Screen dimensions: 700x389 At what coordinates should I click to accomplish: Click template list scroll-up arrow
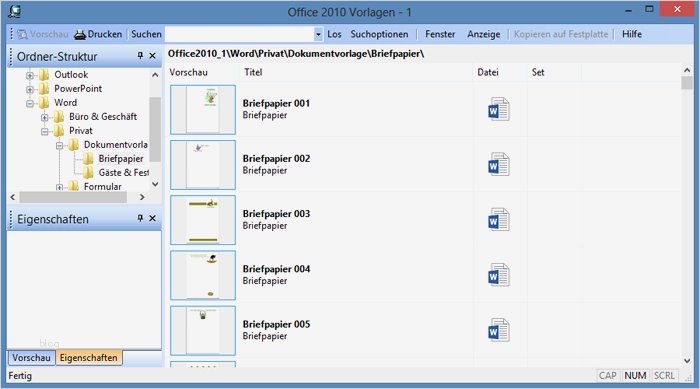pos(687,70)
